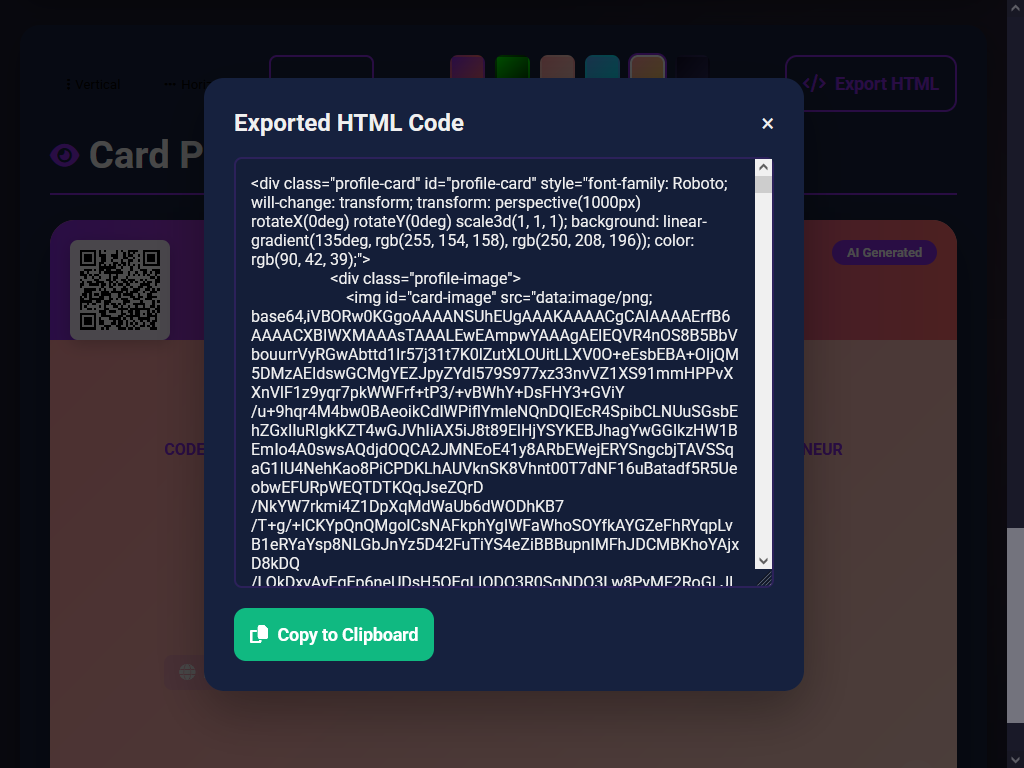Screen dimensions: 1024x768
Task: Pick the teal color swatch
Action: 602,68
